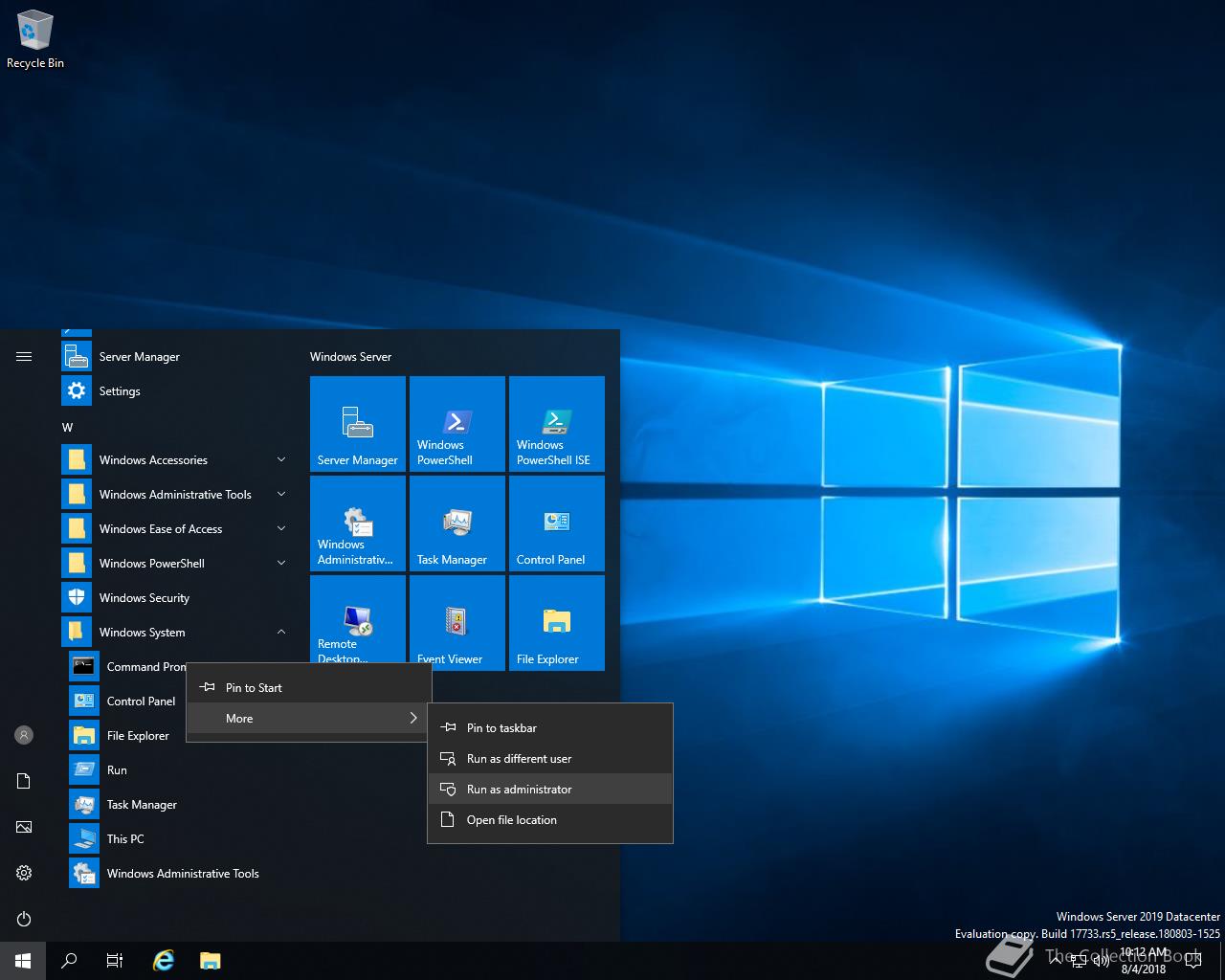Open the File Explorer tile
Image resolution: width=1225 pixels, height=980 pixels.
(x=557, y=623)
